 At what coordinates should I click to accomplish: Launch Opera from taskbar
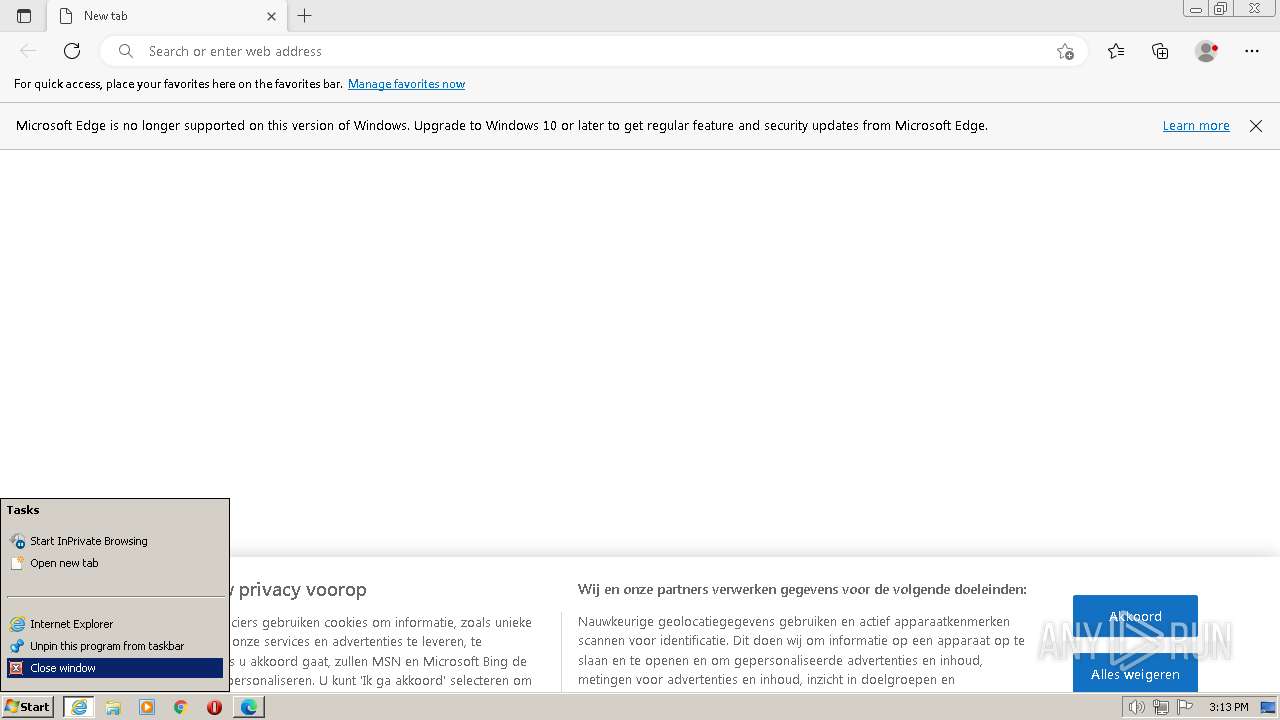214,707
